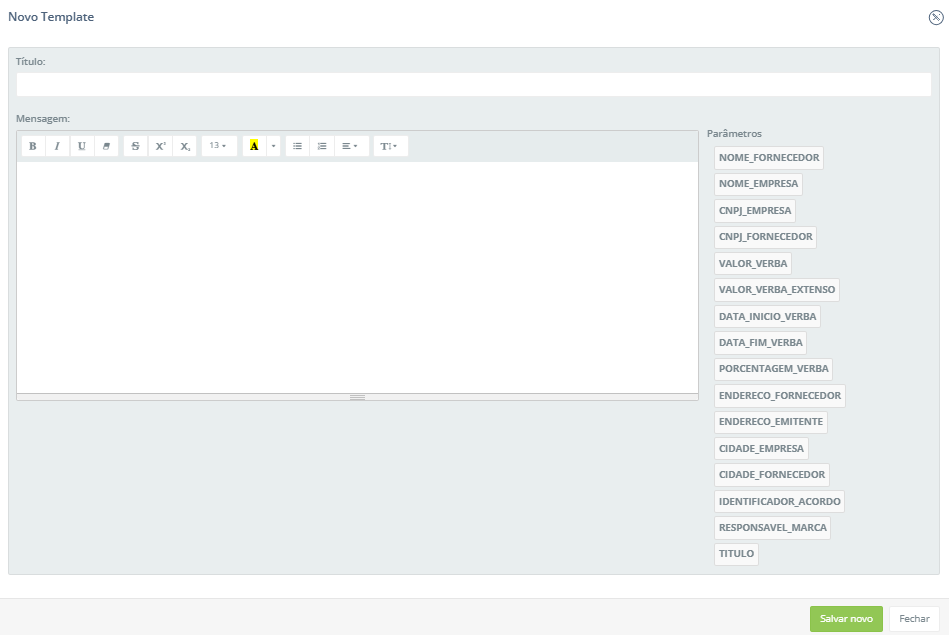949x635 pixels.
Task: Click the Salvar novo button
Action: [x=846, y=619]
